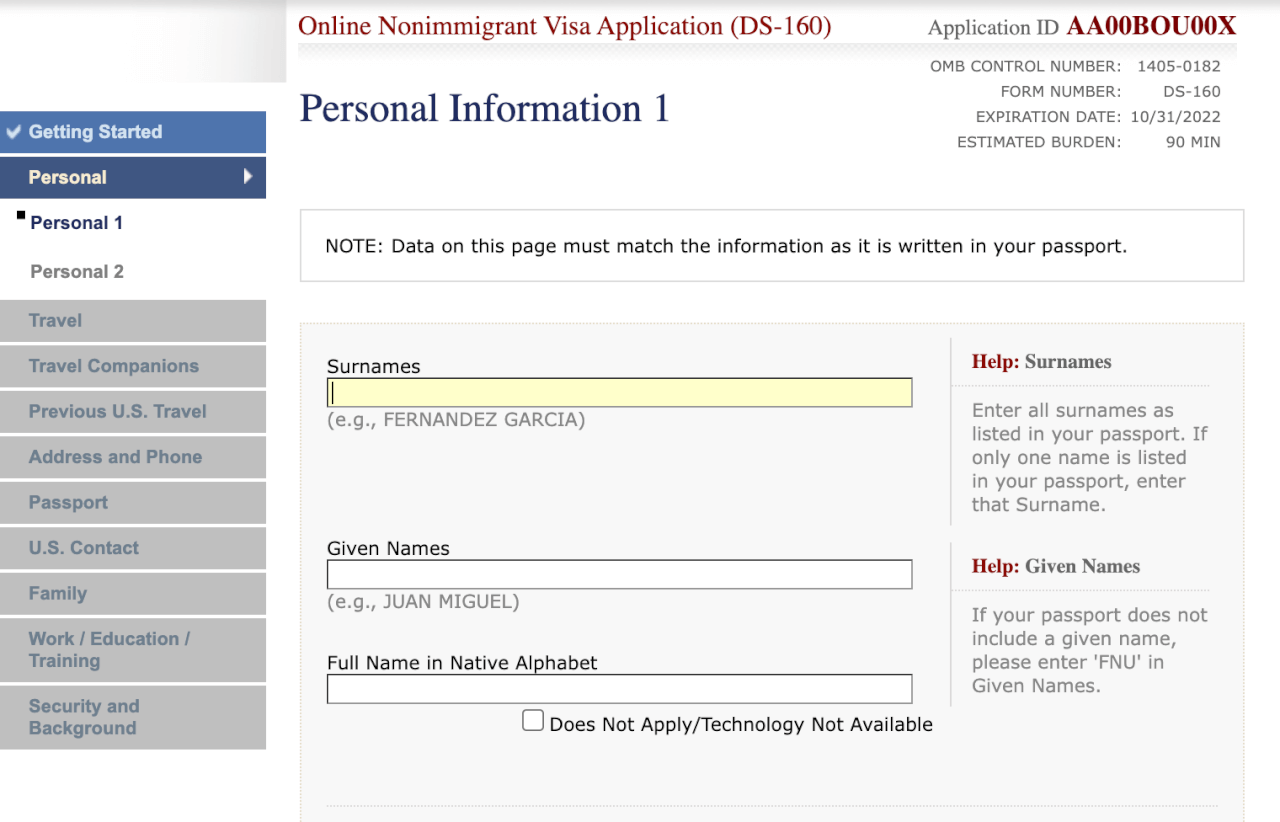
Task: Open Security and Background section
Action: [x=84, y=717]
